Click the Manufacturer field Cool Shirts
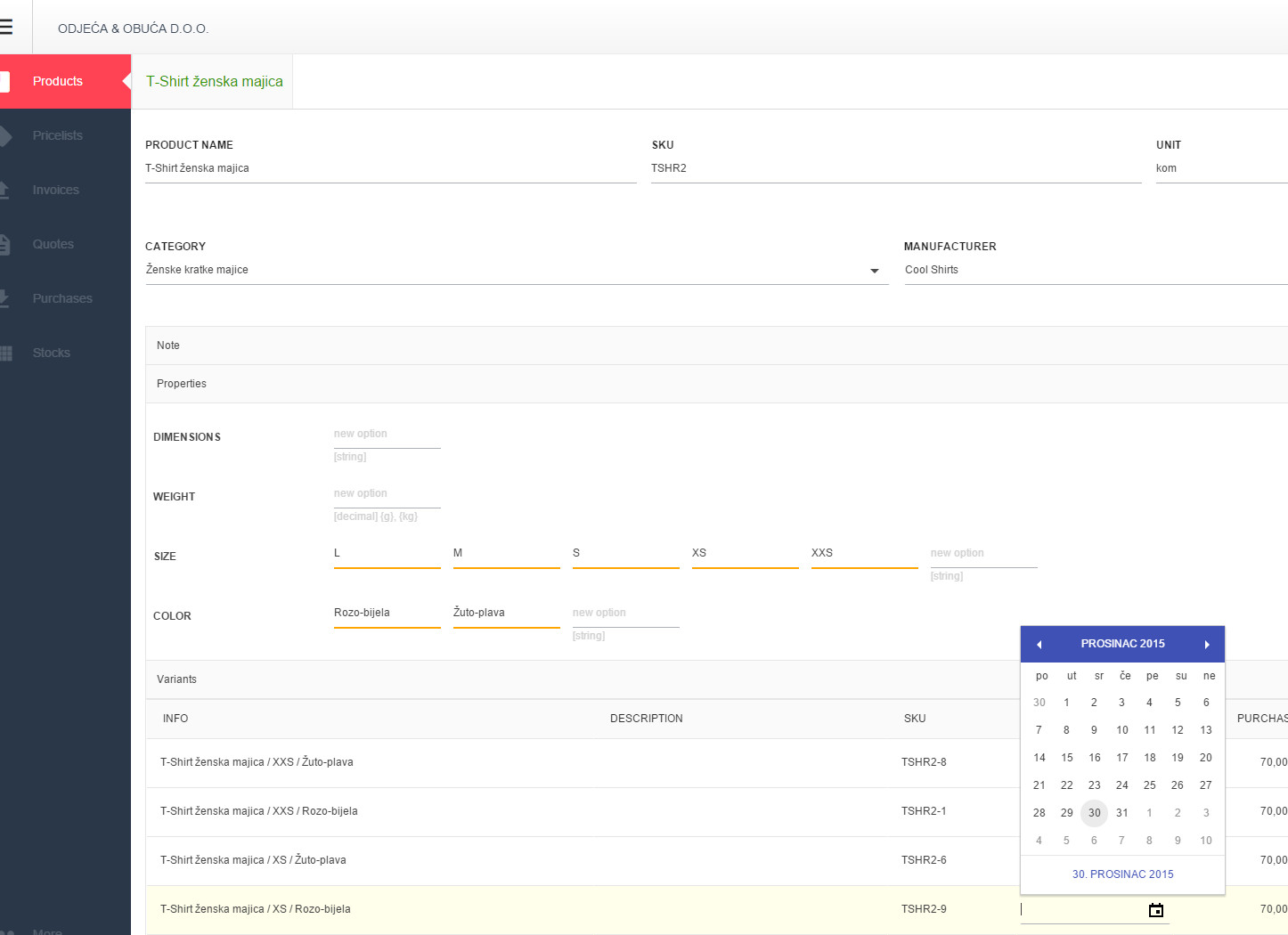 tap(1096, 270)
